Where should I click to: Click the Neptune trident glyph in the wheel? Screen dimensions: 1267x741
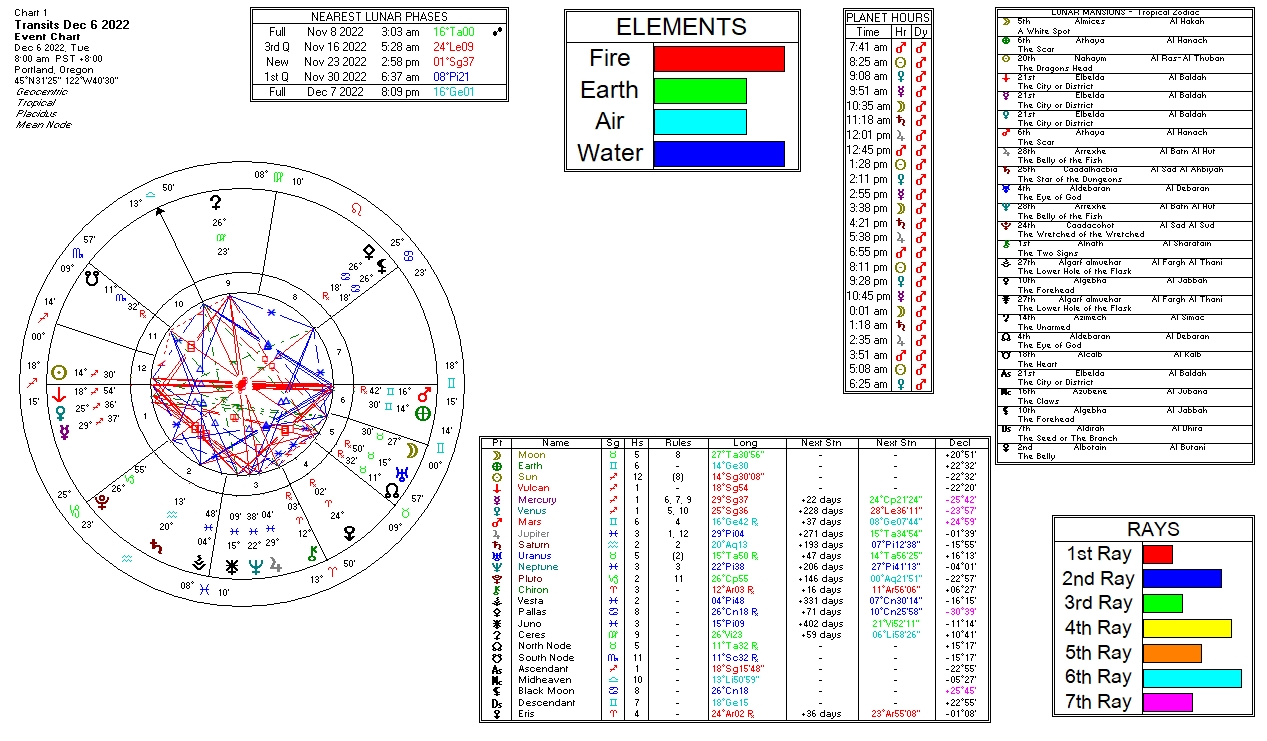click(x=254, y=567)
